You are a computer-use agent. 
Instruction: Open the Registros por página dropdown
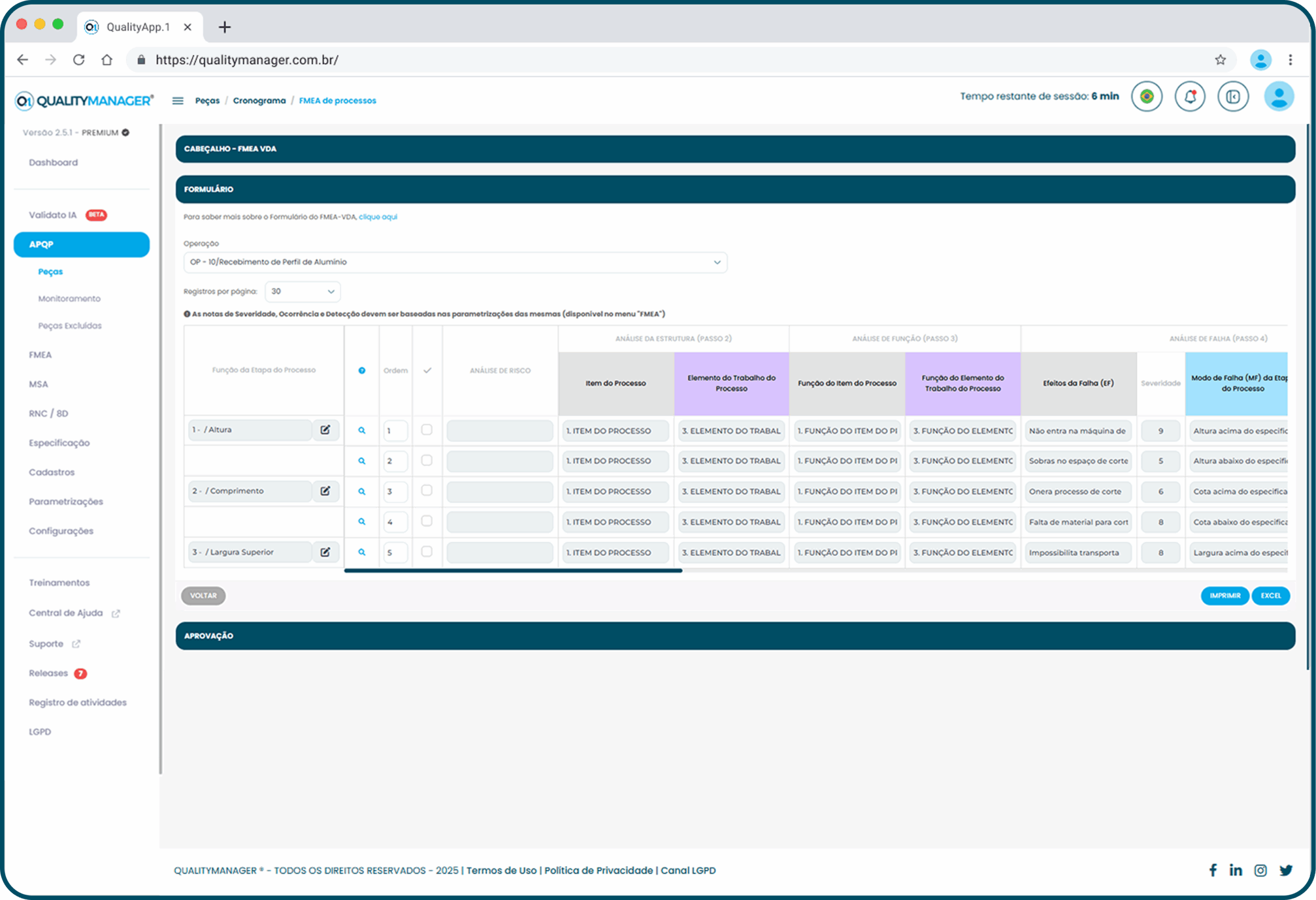click(302, 291)
